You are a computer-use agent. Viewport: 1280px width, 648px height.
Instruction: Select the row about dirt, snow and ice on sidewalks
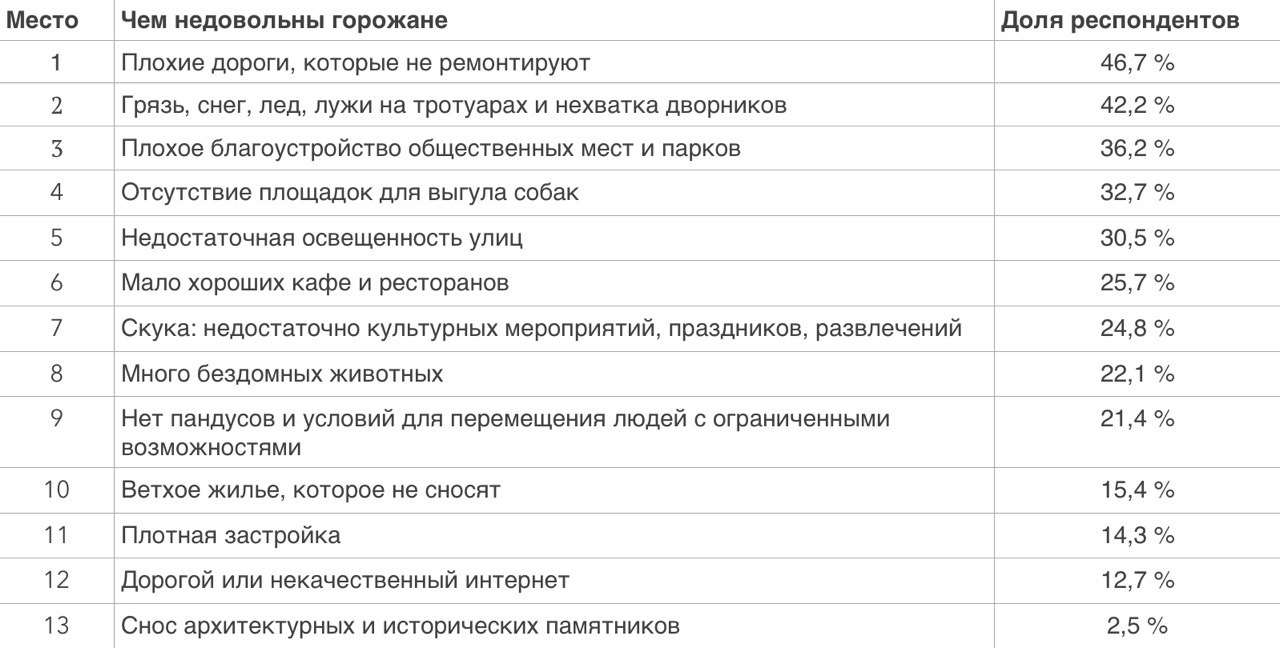pos(453,105)
